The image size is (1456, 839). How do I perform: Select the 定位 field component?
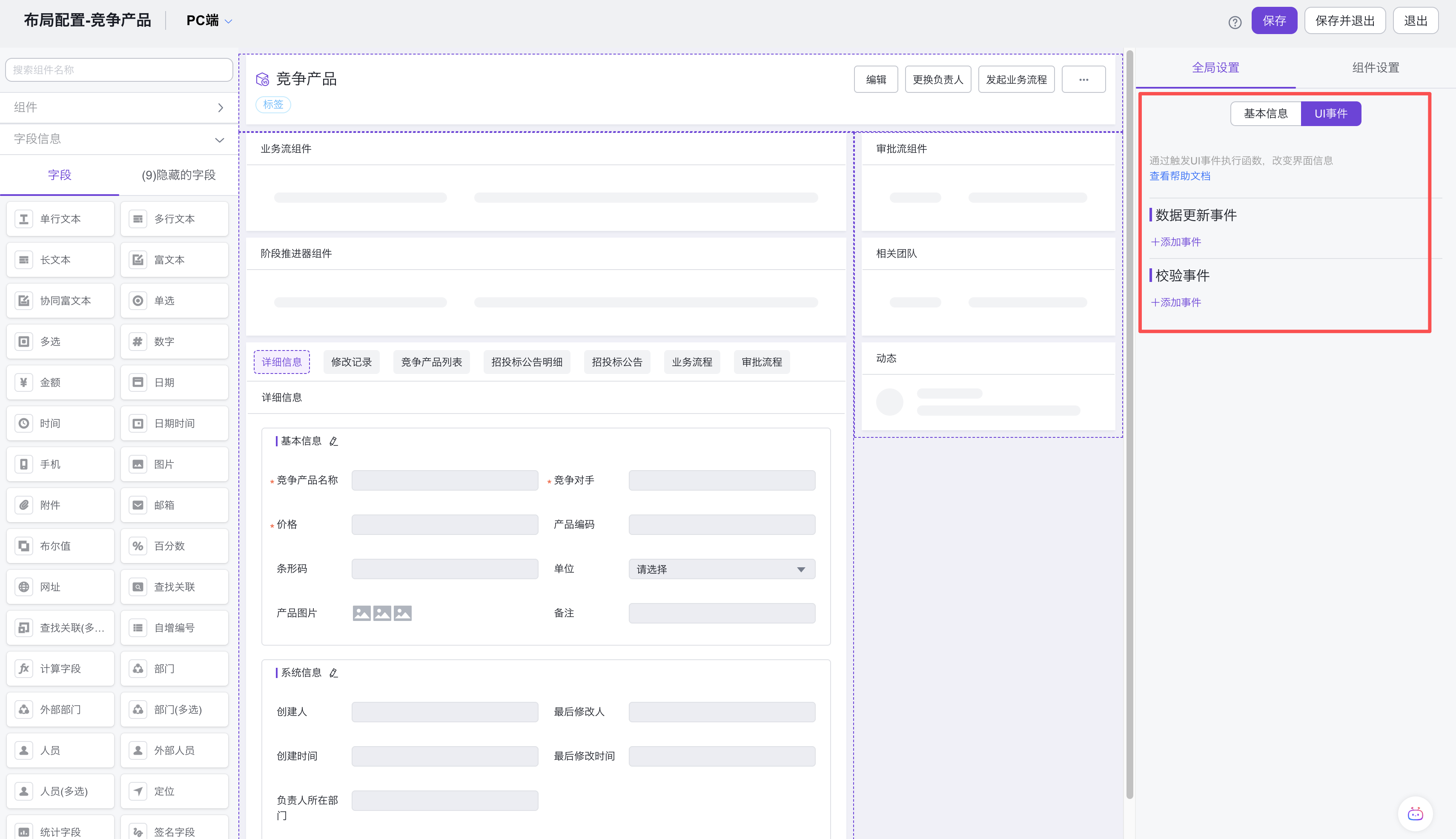click(174, 791)
